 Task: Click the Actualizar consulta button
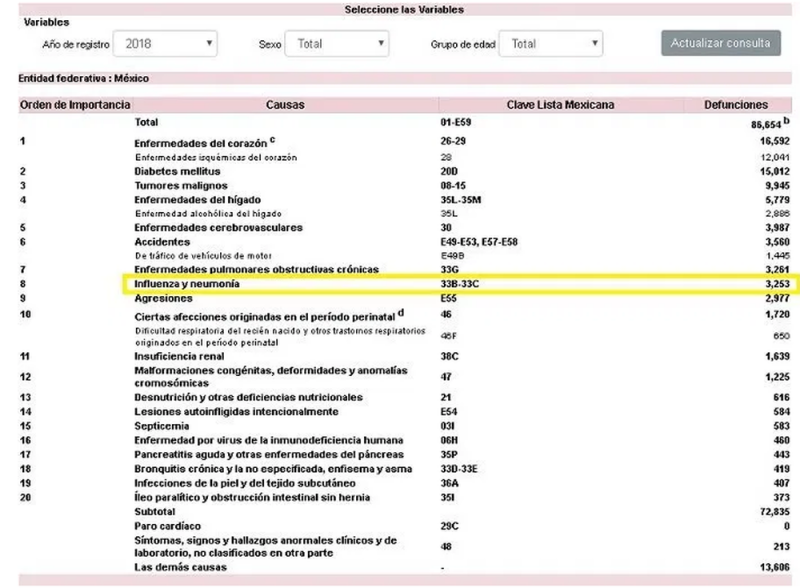720,44
